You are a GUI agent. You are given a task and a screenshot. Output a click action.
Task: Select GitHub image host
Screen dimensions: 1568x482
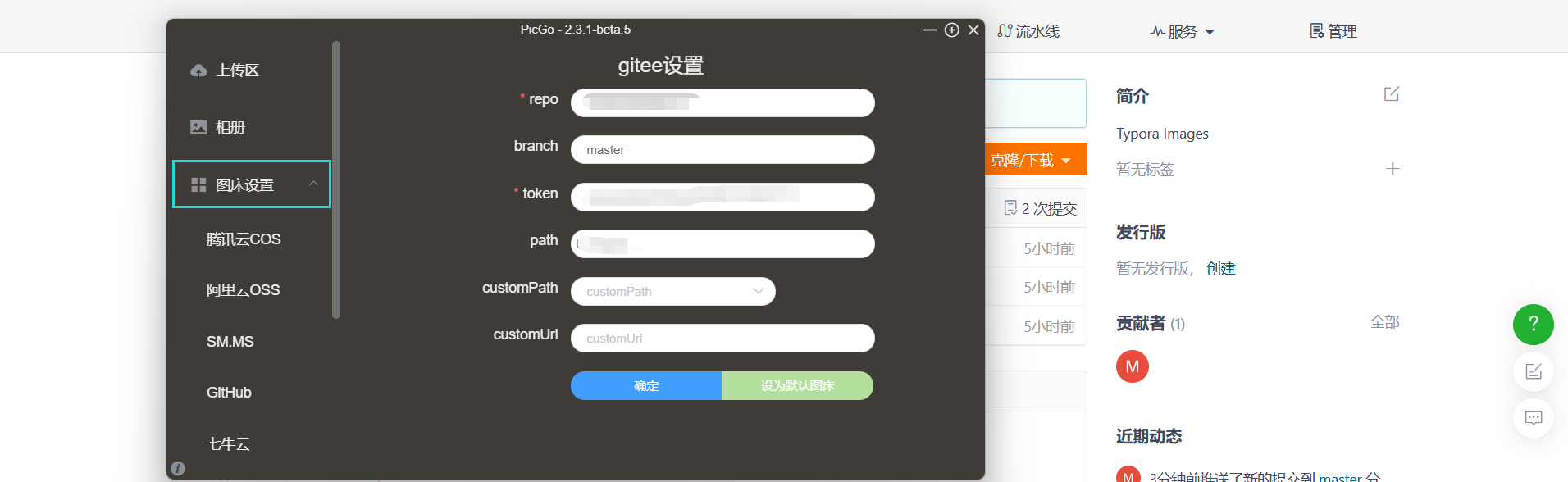point(229,393)
